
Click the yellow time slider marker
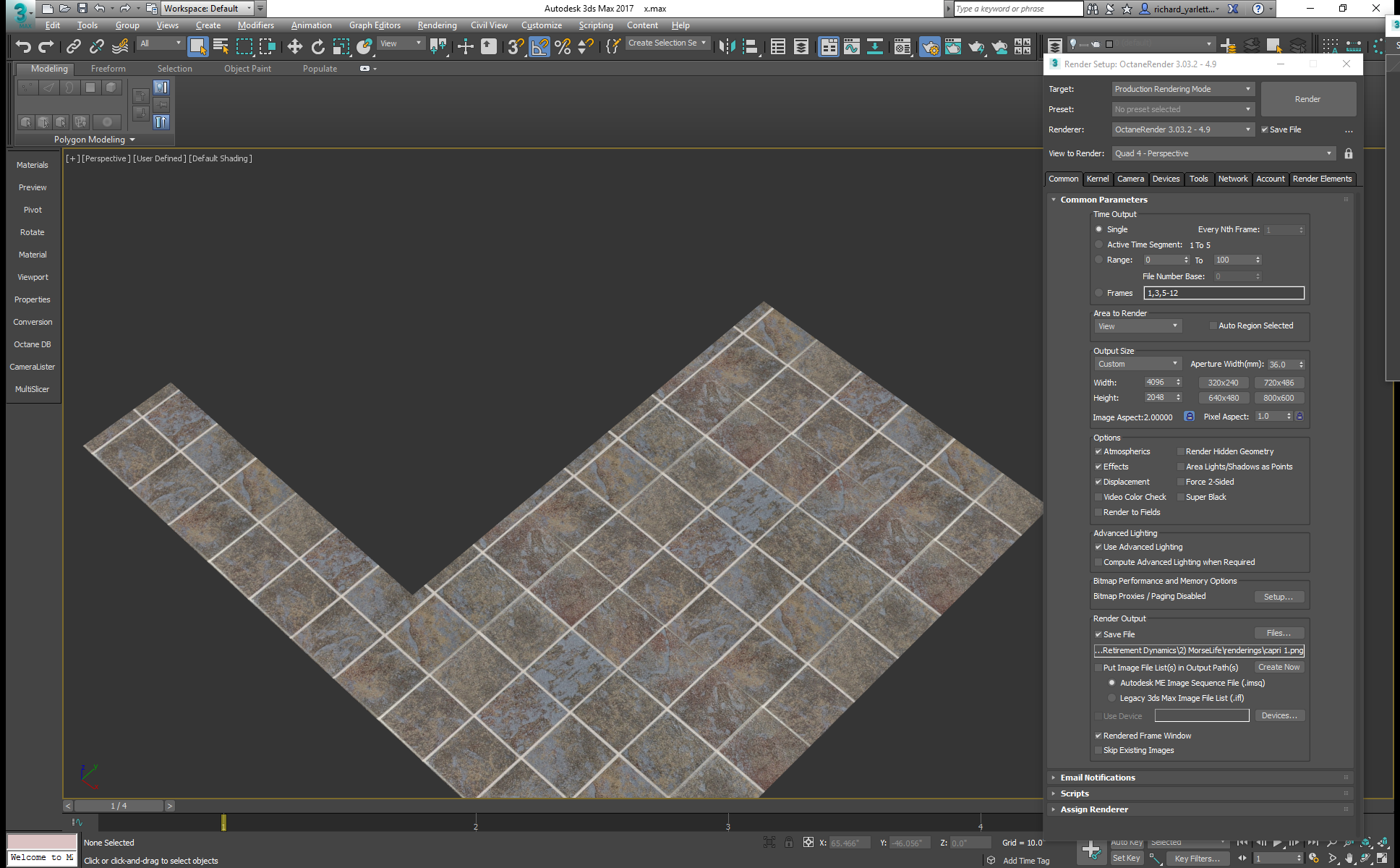click(x=223, y=822)
